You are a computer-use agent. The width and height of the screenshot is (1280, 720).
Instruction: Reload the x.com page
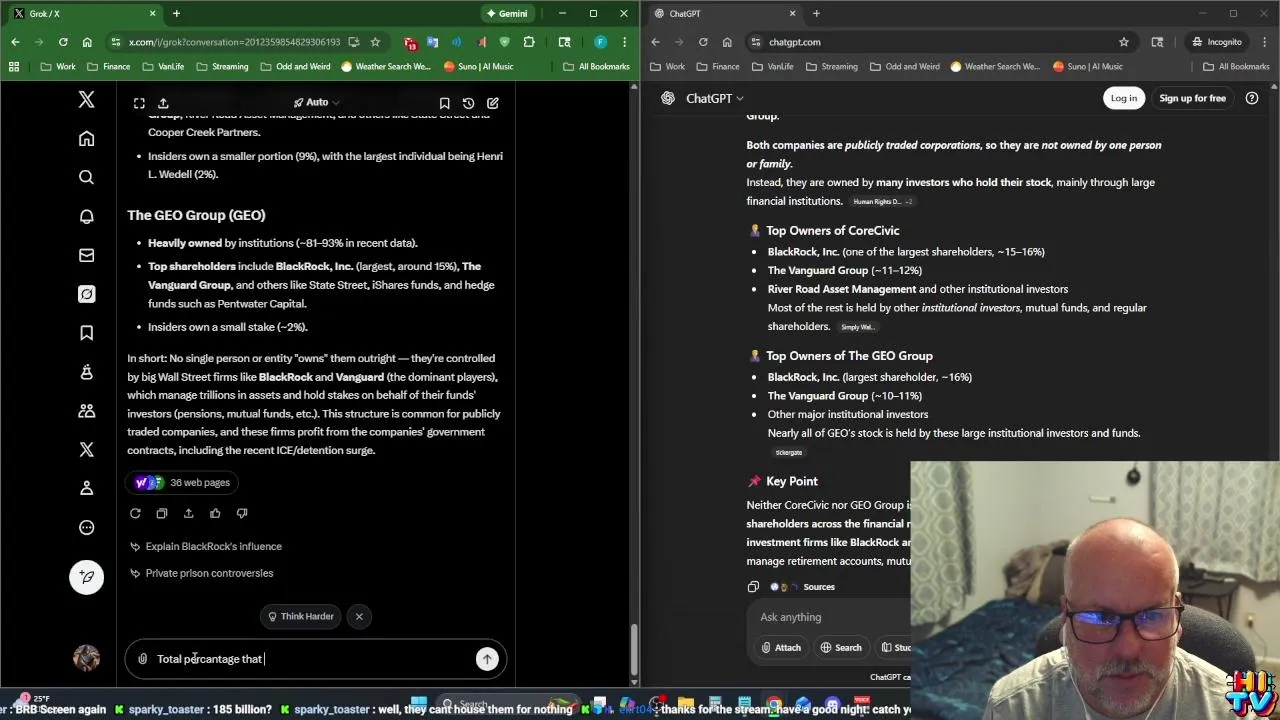pos(63,42)
